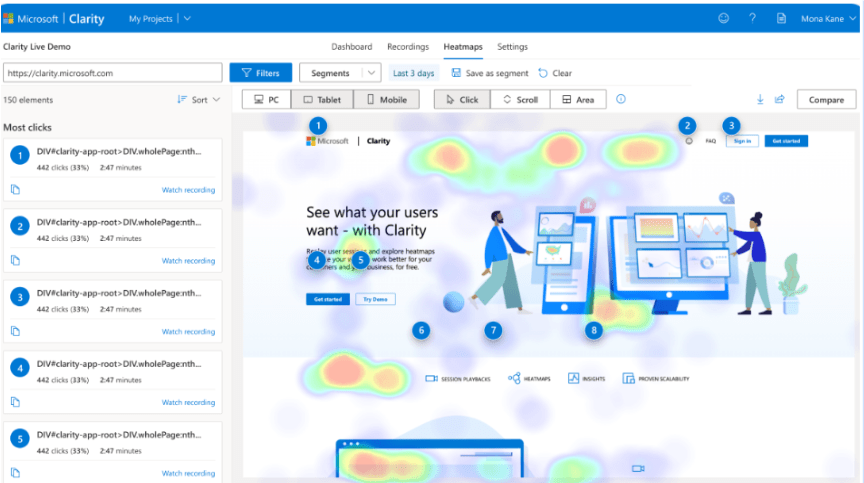Select the Scroll heatmap type
864x483 pixels.
click(520, 100)
